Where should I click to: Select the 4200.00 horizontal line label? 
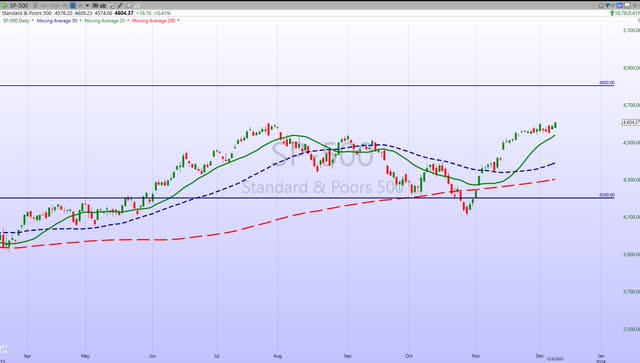607,195
